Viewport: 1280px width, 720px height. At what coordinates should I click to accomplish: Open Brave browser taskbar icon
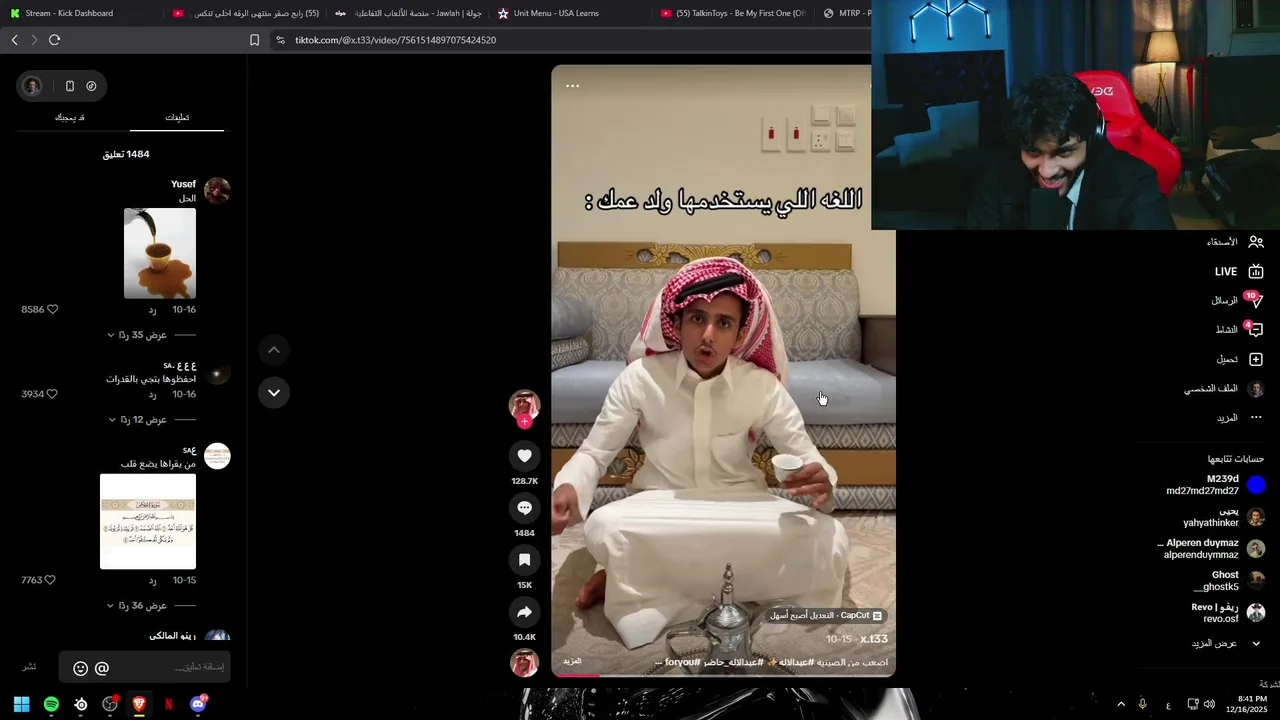[x=139, y=704]
